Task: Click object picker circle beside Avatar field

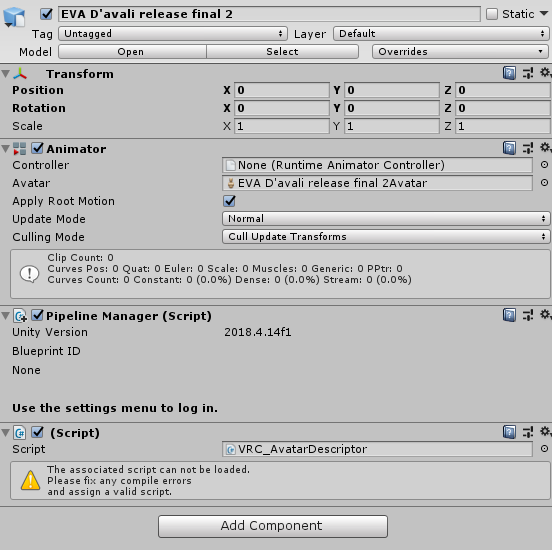Action: coord(544,182)
